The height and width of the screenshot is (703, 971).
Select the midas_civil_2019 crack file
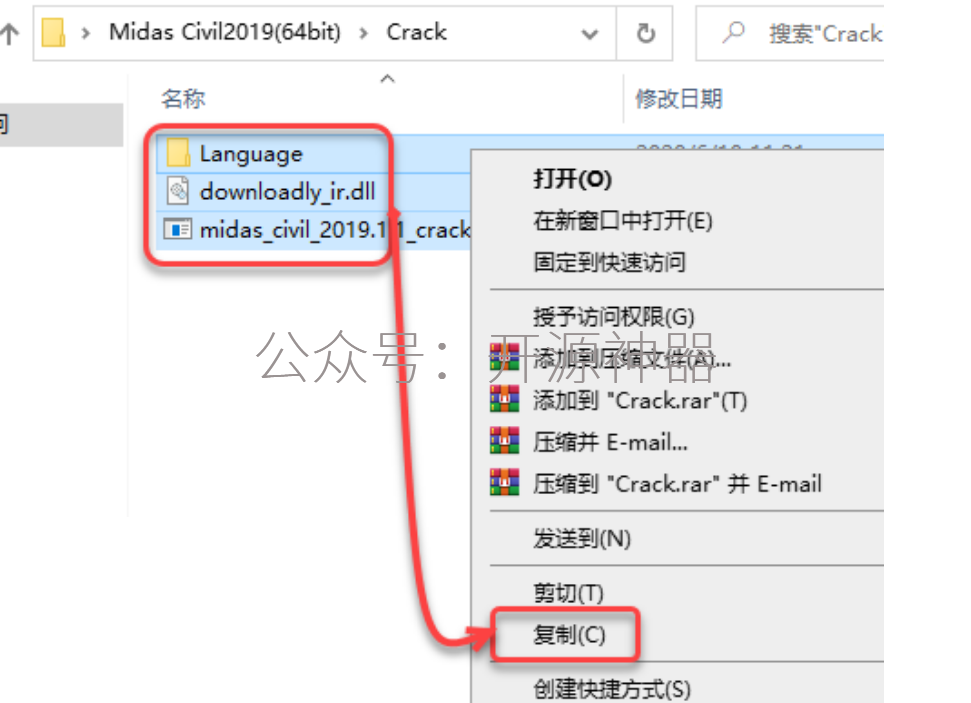pos(334,230)
